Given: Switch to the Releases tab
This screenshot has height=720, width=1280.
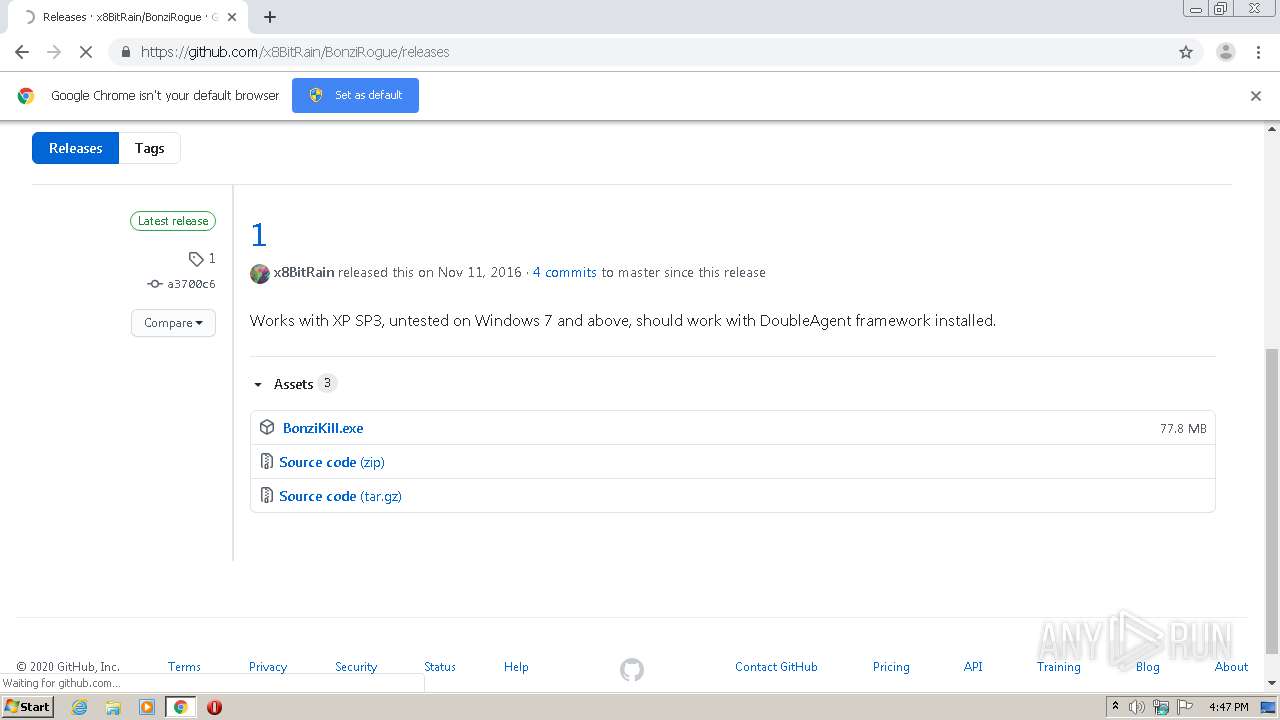Looking at the screenshot, I should [75, 148].
